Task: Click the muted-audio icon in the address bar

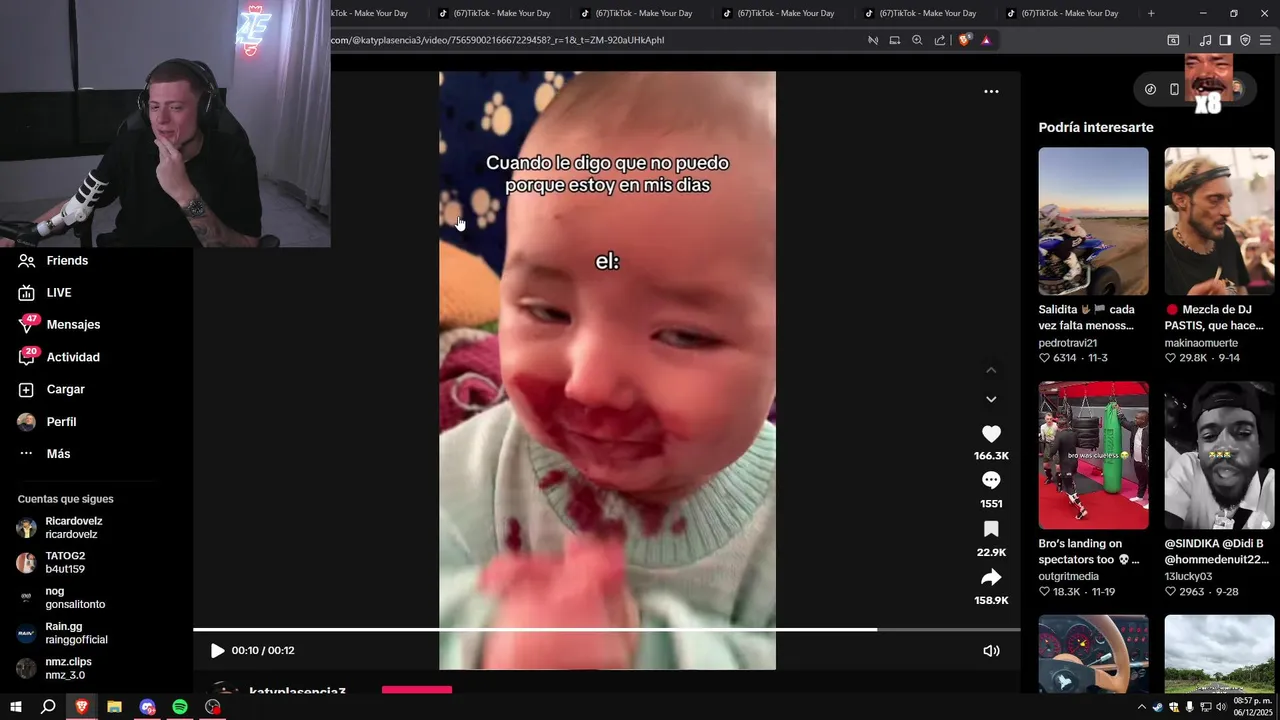Action: pos(873,40)
